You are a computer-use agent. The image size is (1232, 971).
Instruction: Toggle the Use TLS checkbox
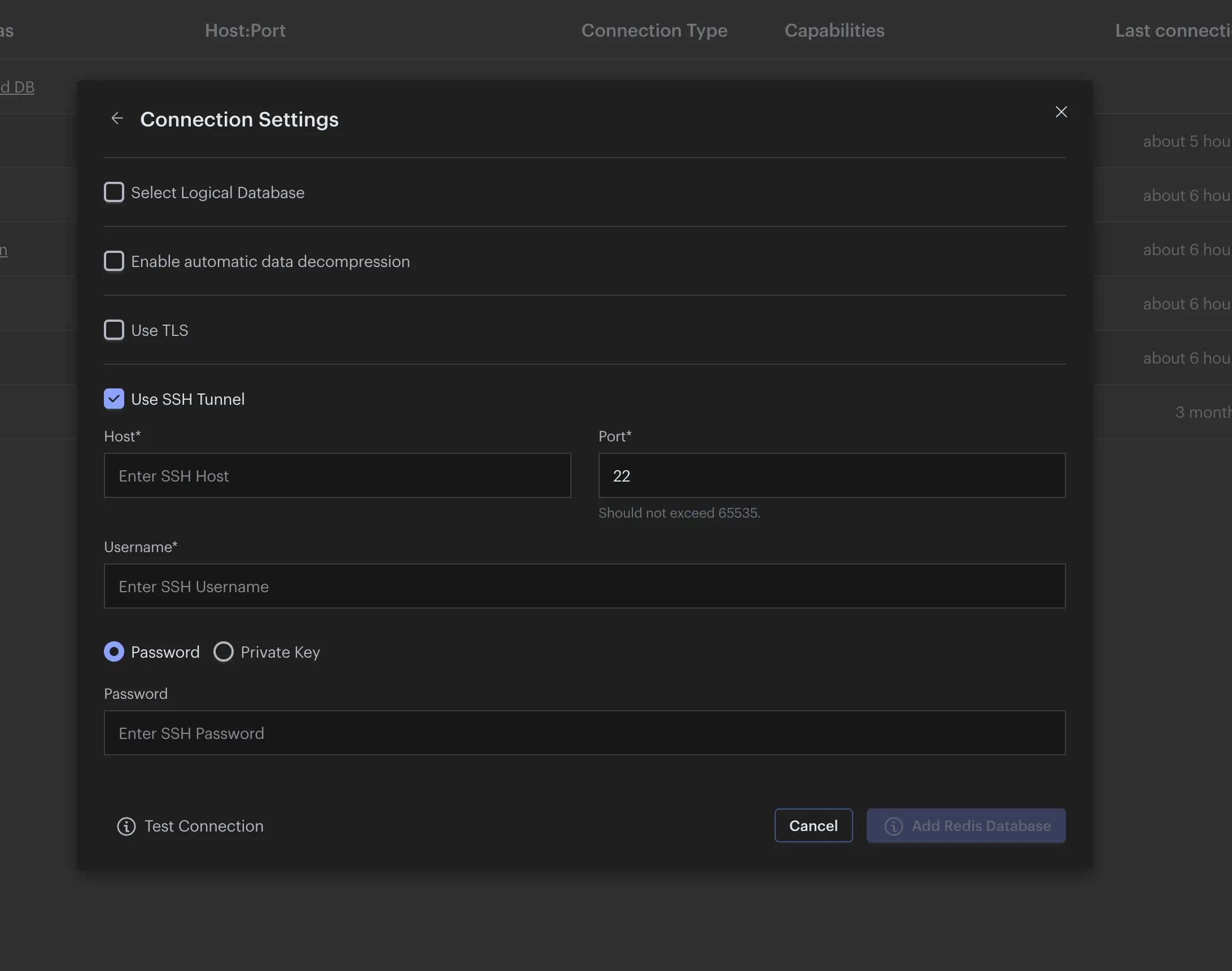point(113,330)
